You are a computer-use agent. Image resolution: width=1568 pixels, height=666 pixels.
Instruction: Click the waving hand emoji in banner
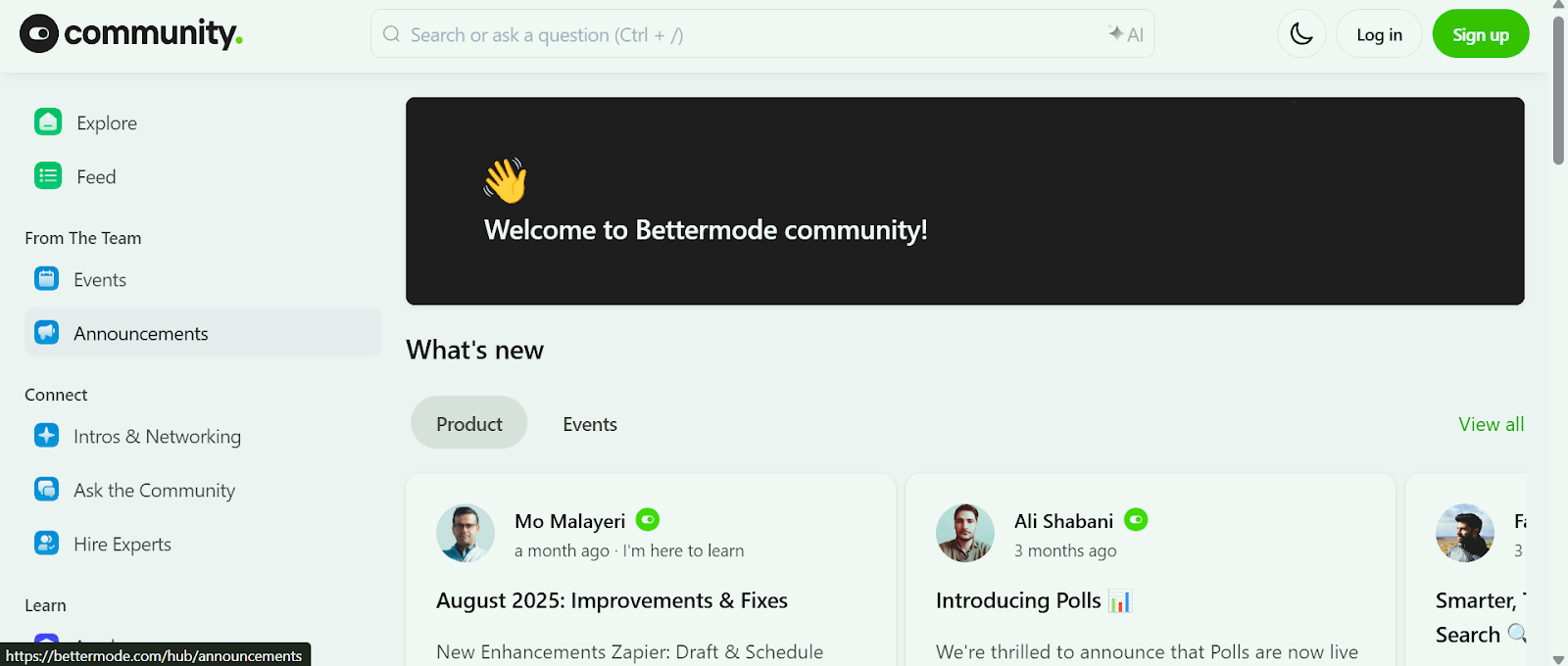pyautogui.click(x=506, y=180)
